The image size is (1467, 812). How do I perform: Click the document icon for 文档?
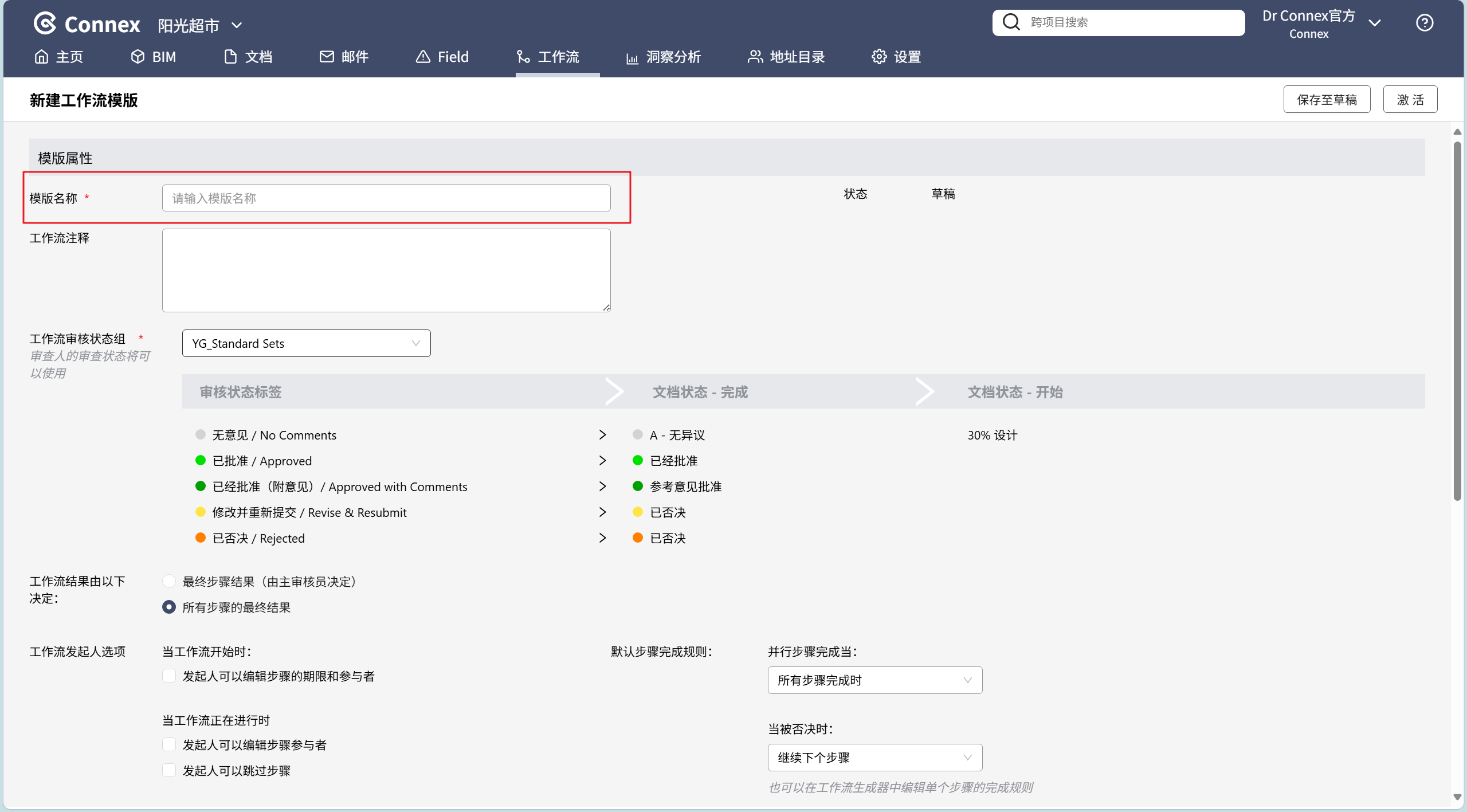[x=230, y=57]
